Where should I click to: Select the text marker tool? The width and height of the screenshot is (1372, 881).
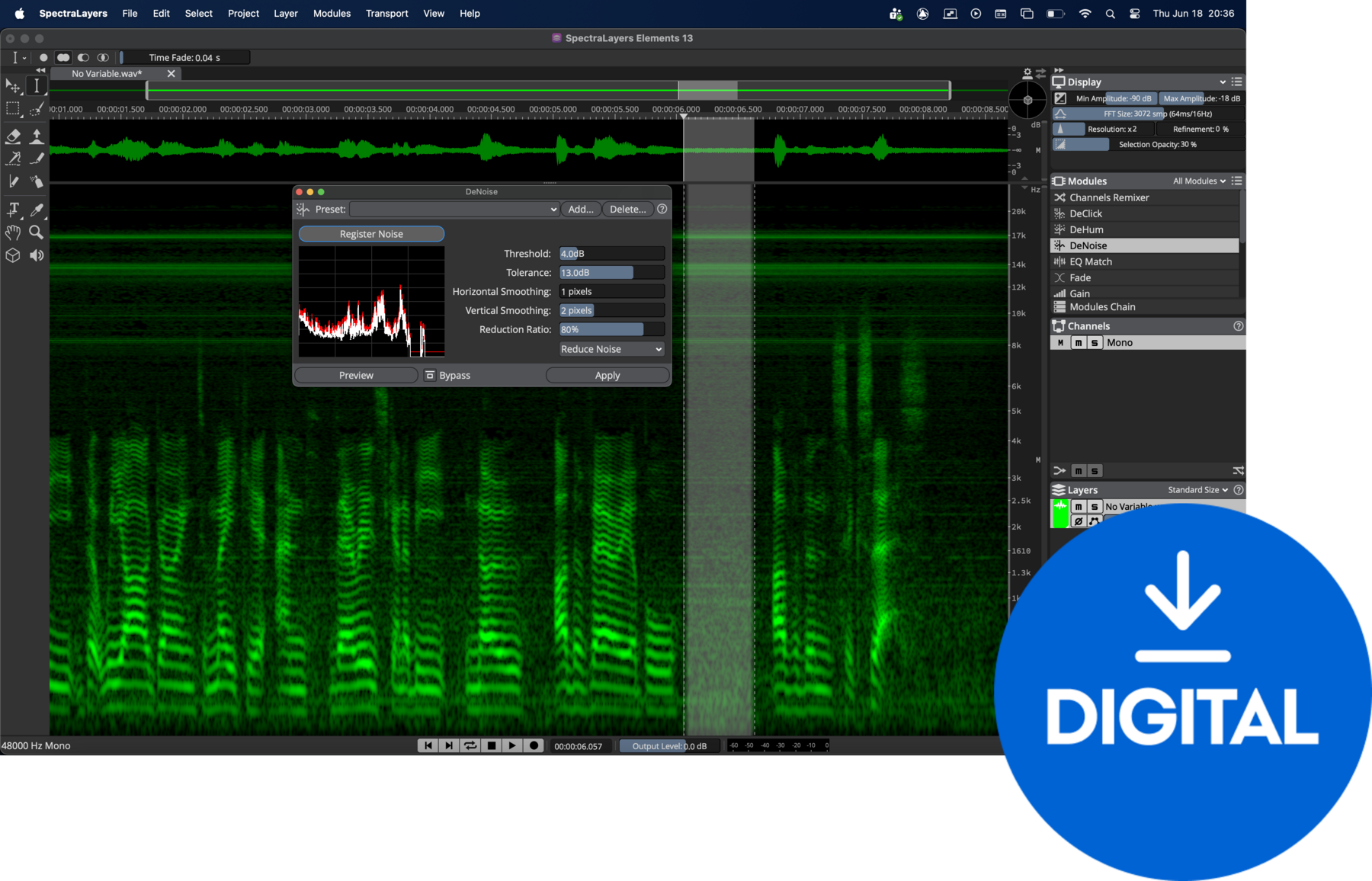(13, 210)
